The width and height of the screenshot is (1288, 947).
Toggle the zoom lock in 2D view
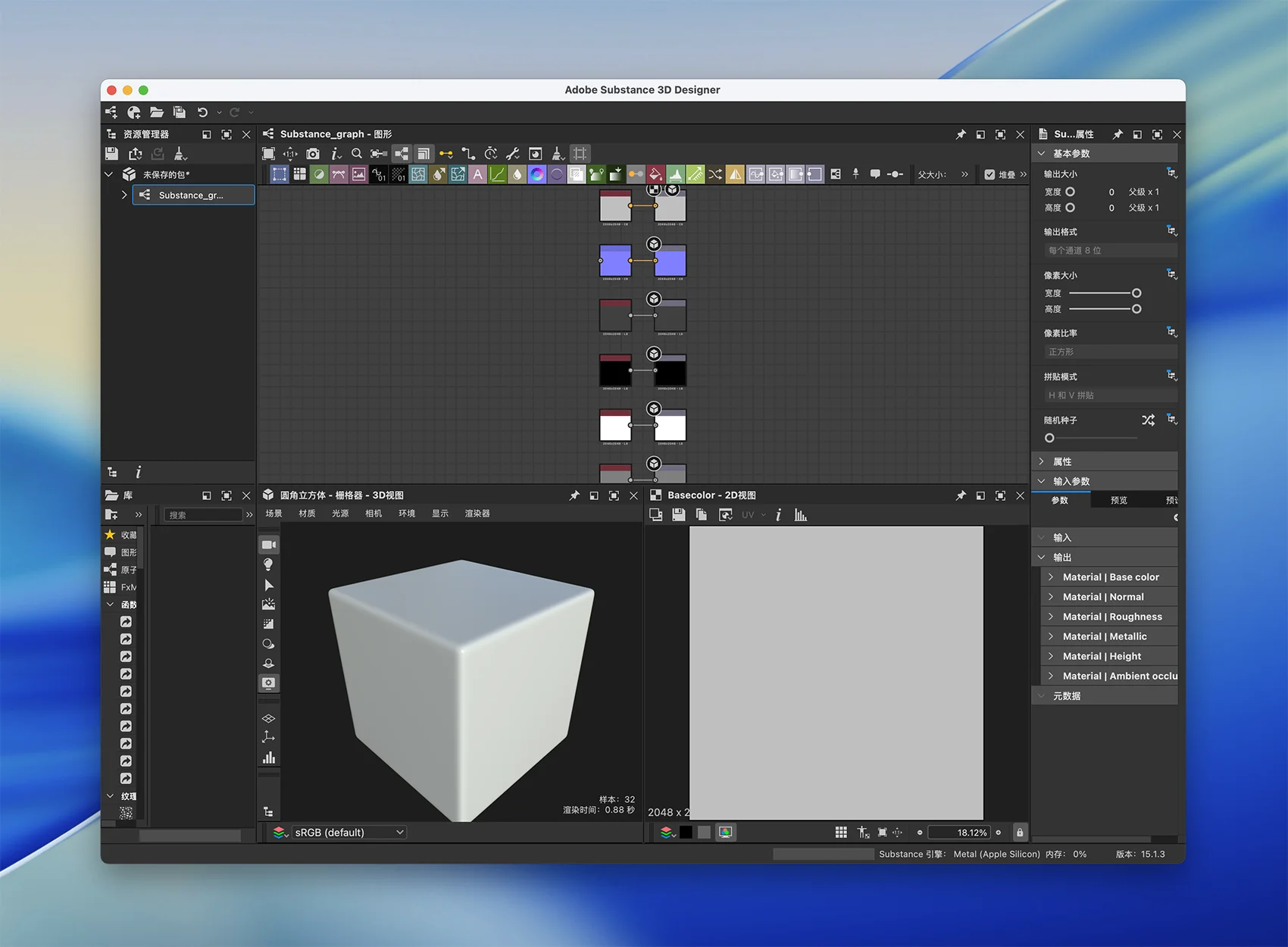click(1020, 833)
